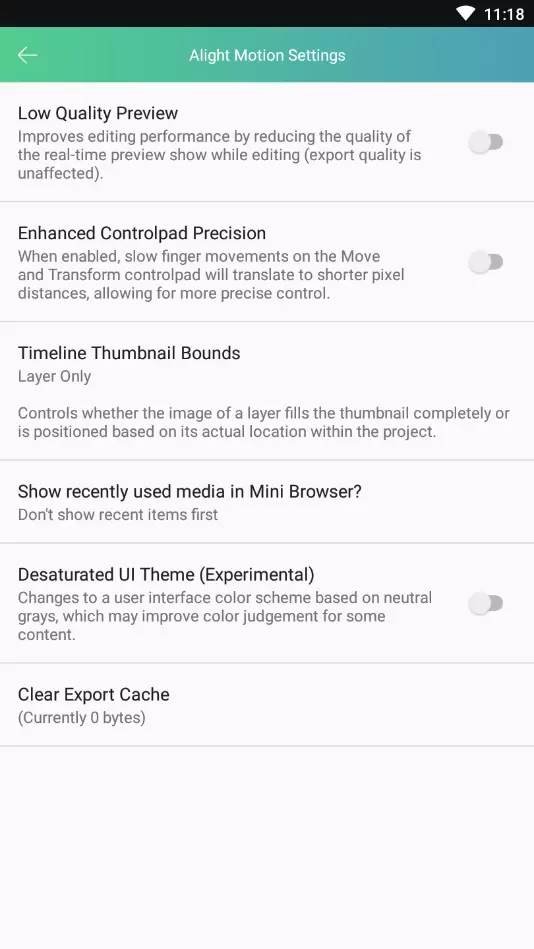Tap the clock showing 11:18
This screenshot has width=534, height=949.
[504, 14]
